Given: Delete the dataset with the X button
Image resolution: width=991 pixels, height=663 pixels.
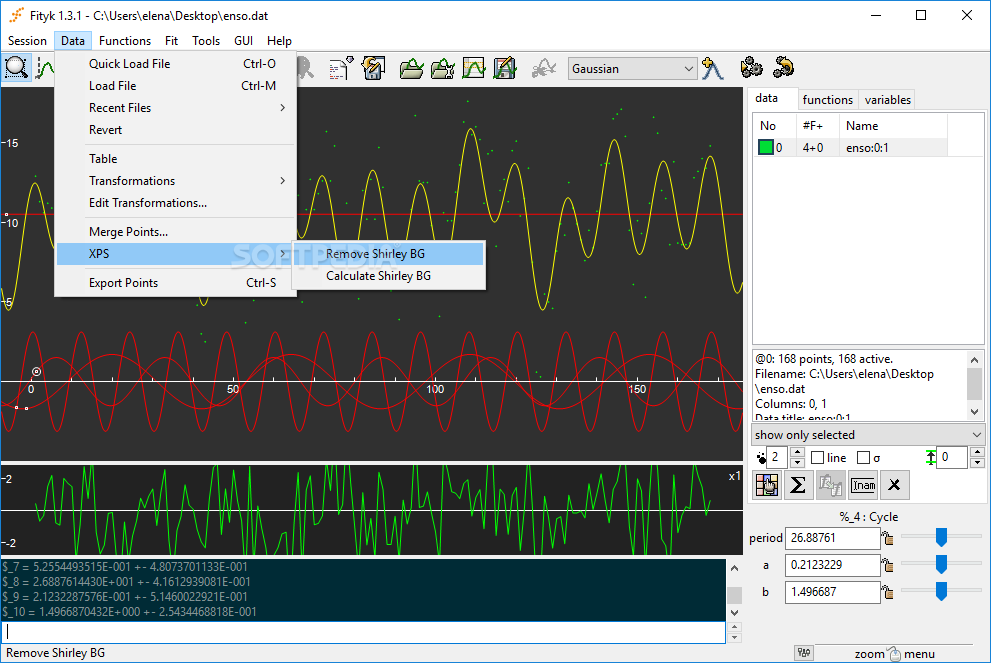Looking at the screenshot, I should tap(894, 485).
